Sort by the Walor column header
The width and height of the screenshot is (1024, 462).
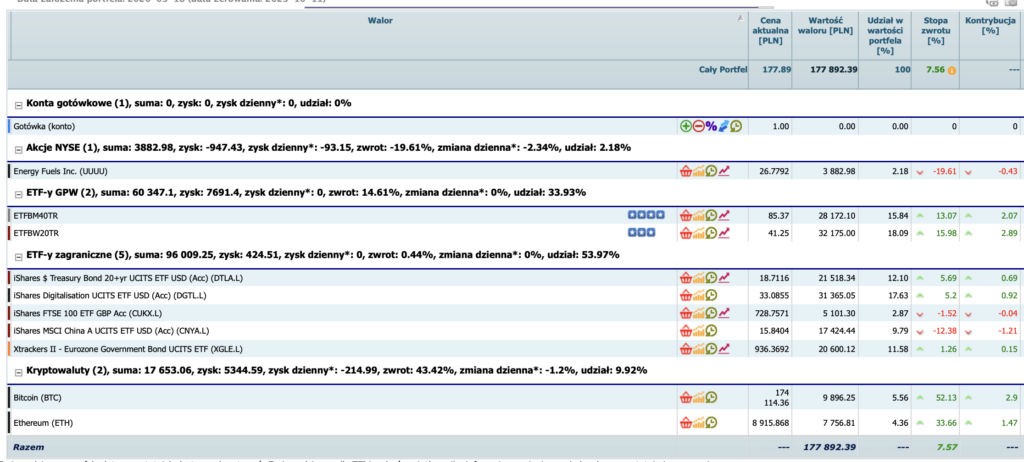coord(378,18)
